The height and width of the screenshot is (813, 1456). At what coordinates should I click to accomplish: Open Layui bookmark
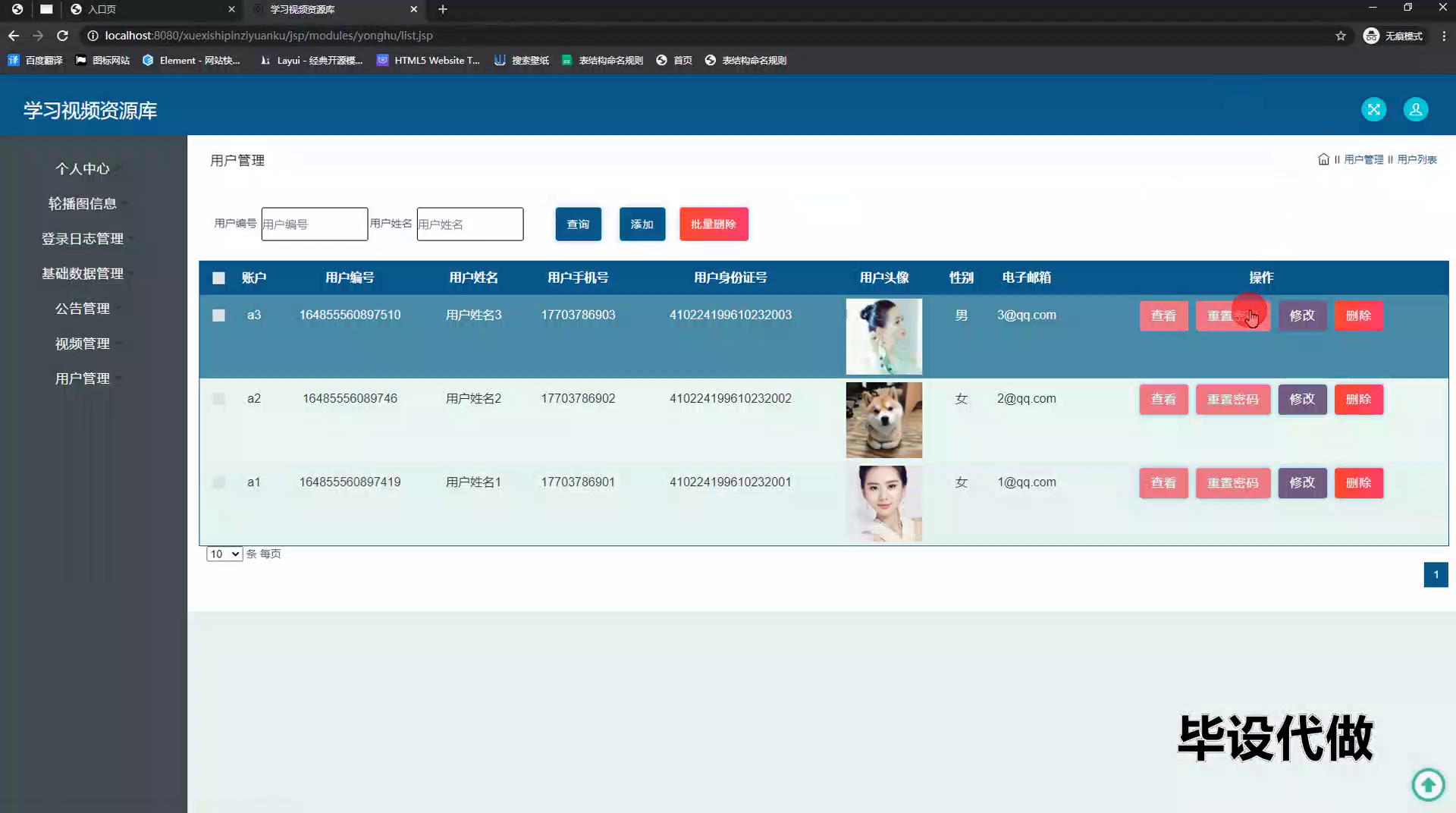coord(311,60)
